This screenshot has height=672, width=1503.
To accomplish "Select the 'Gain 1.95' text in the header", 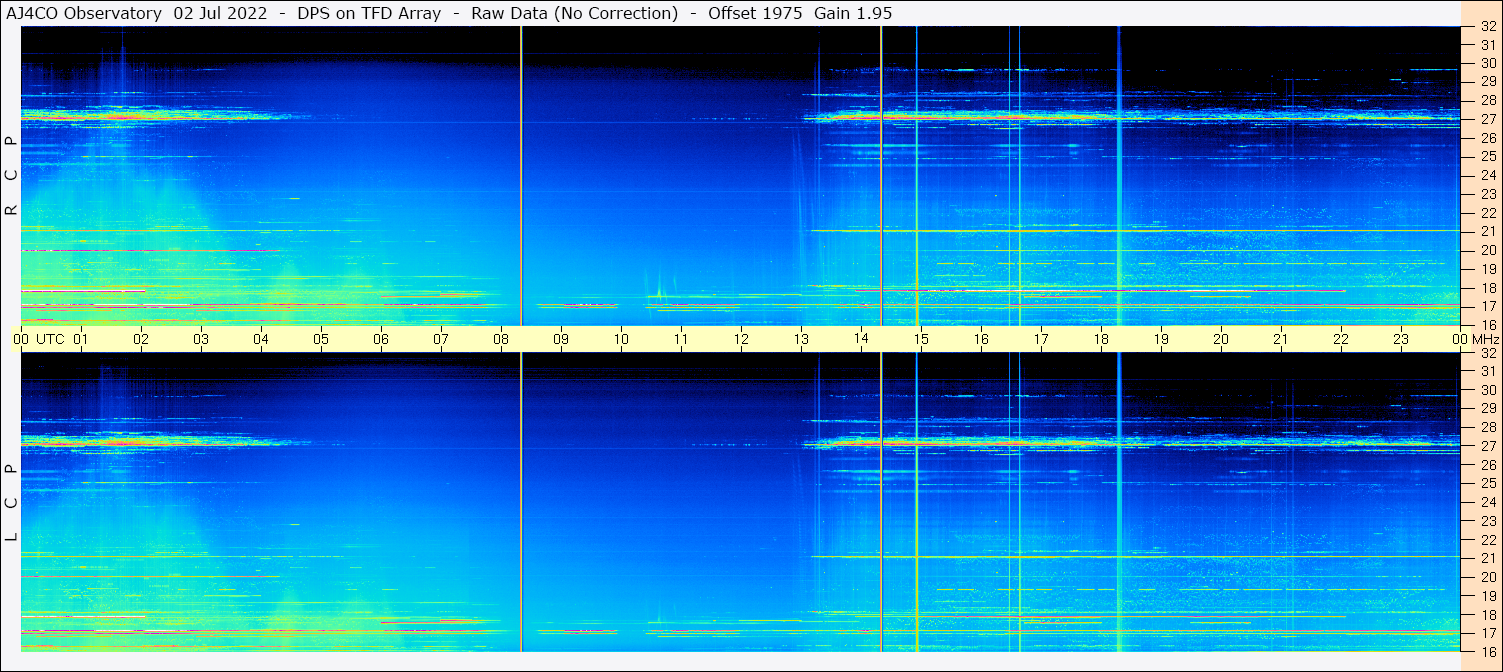I will tap(853, 13).
